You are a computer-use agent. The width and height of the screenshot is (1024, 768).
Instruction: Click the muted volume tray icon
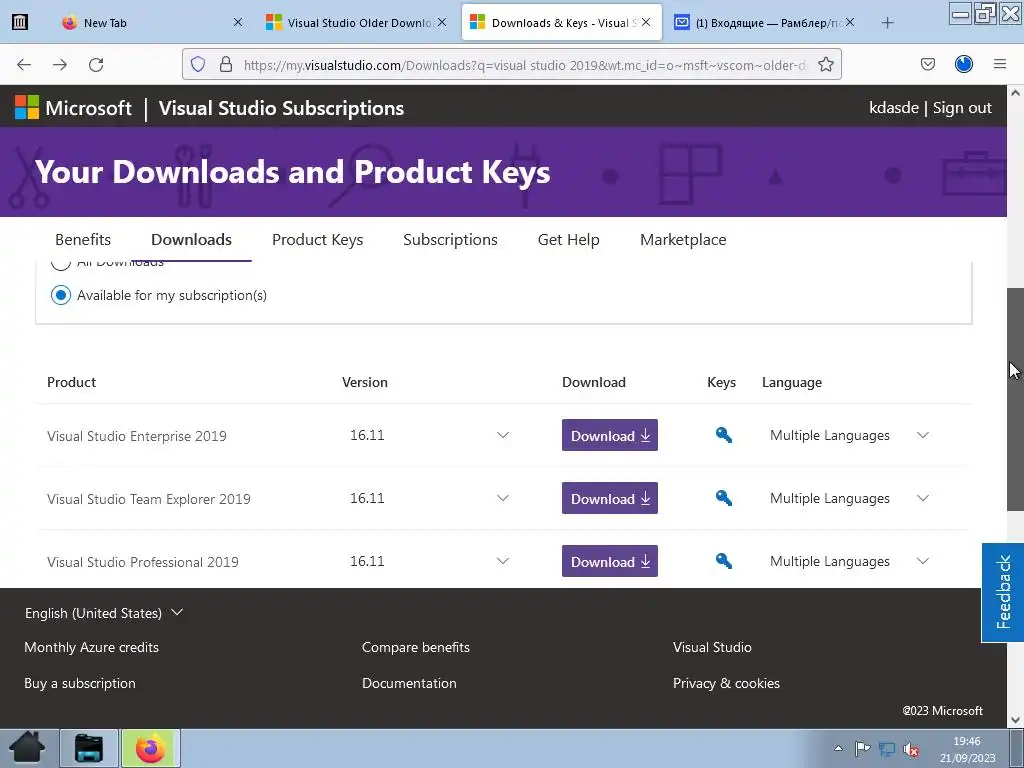click(912, 749)
